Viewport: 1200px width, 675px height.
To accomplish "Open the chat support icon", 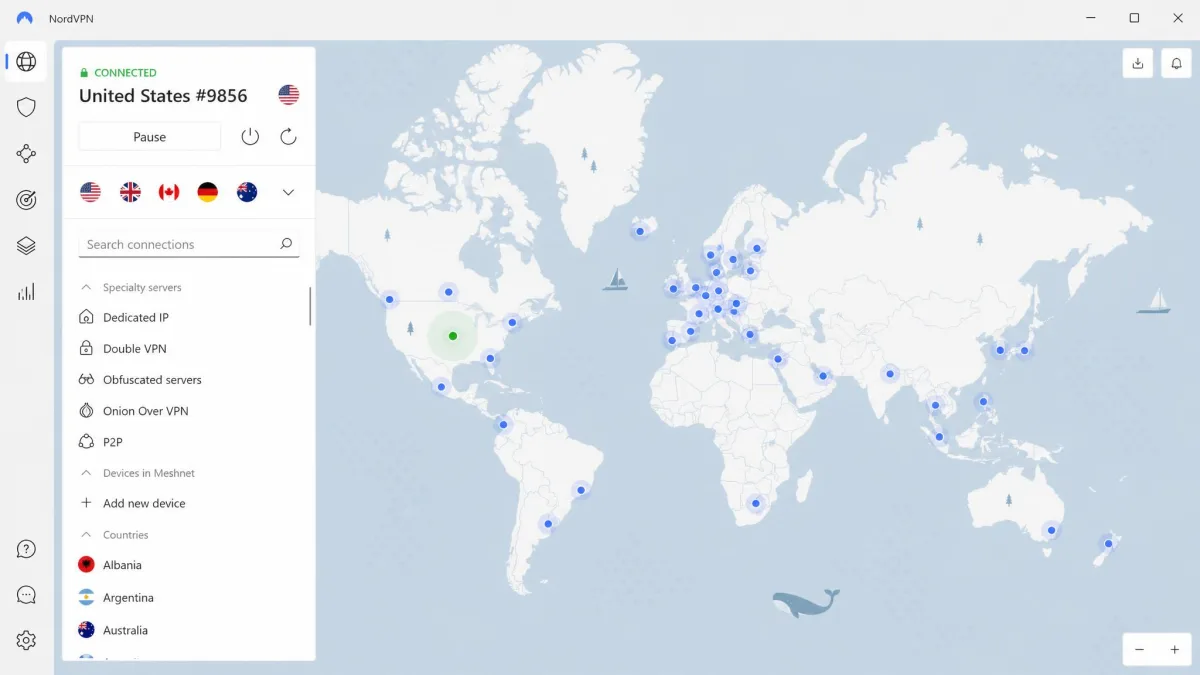I will [27, 595].
